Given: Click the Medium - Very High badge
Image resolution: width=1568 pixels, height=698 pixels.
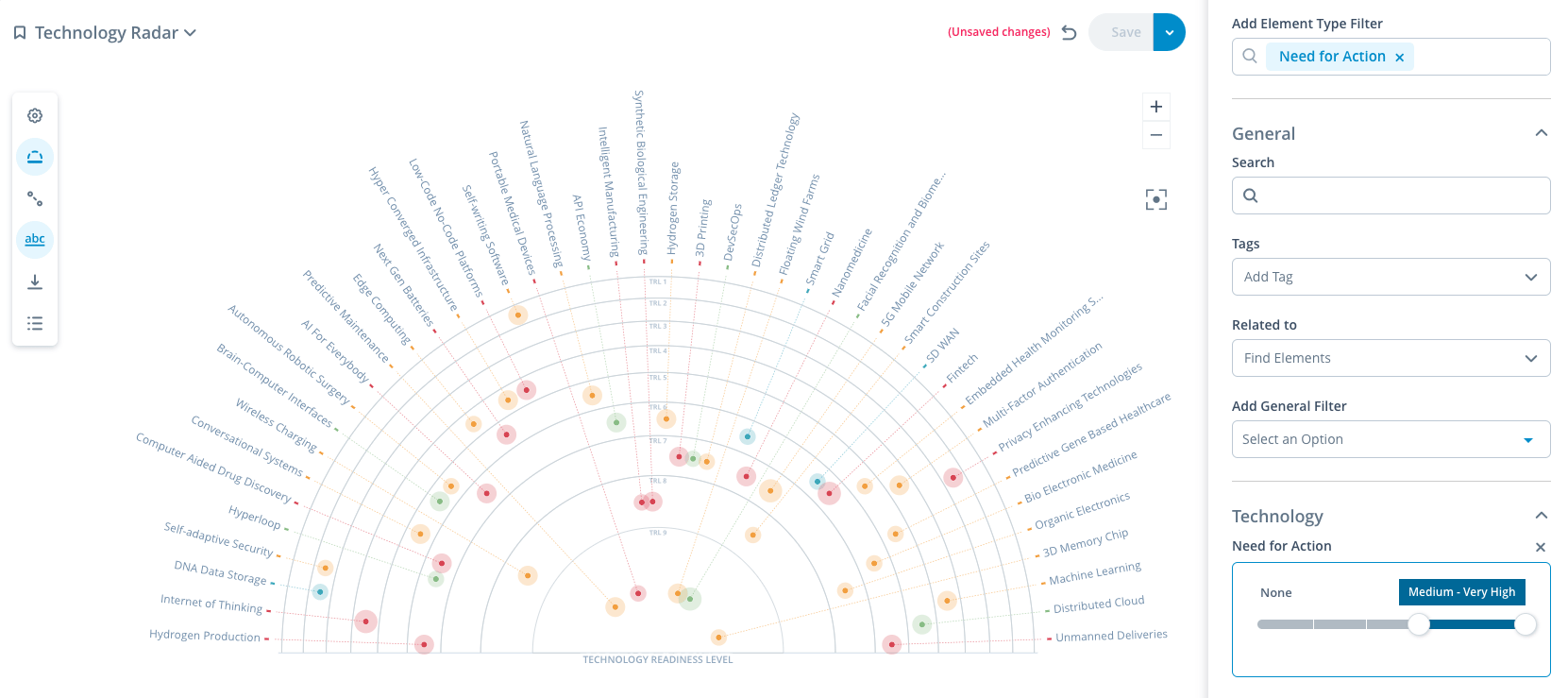Looking at the screenshot, I should 1461,592.
